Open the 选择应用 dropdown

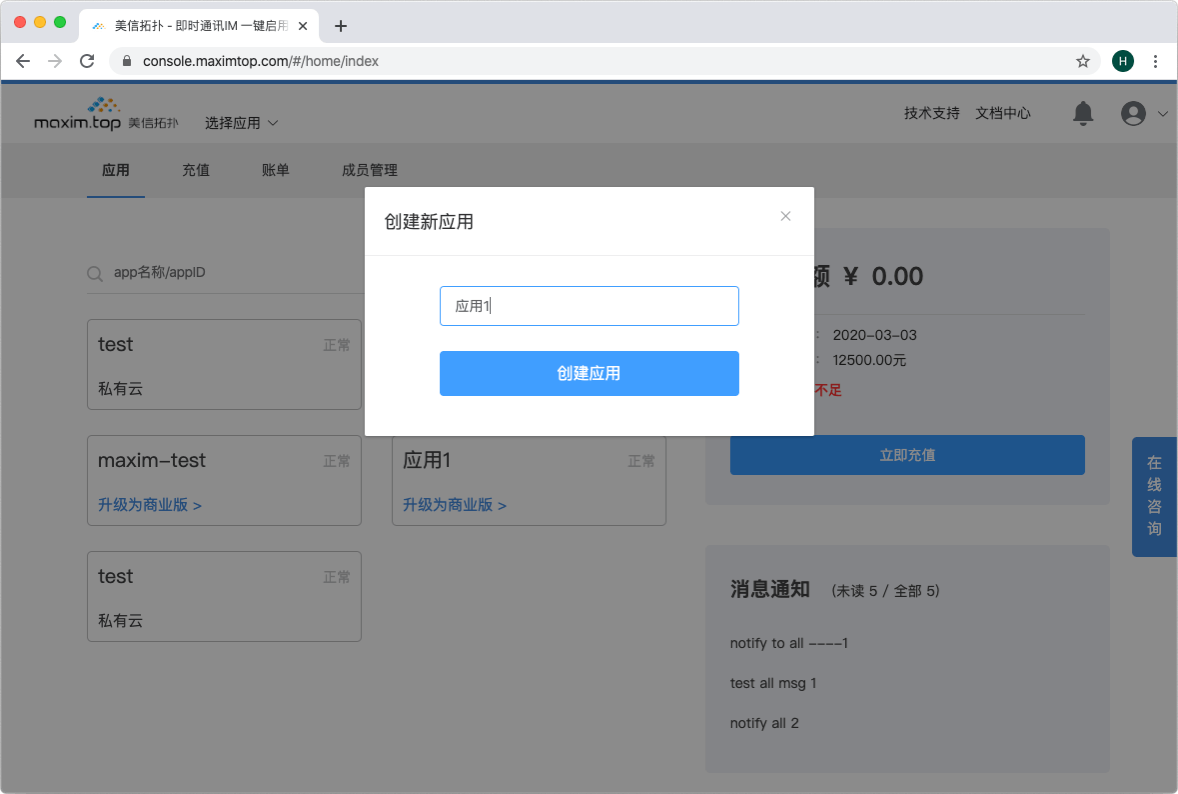coord(241,123)
